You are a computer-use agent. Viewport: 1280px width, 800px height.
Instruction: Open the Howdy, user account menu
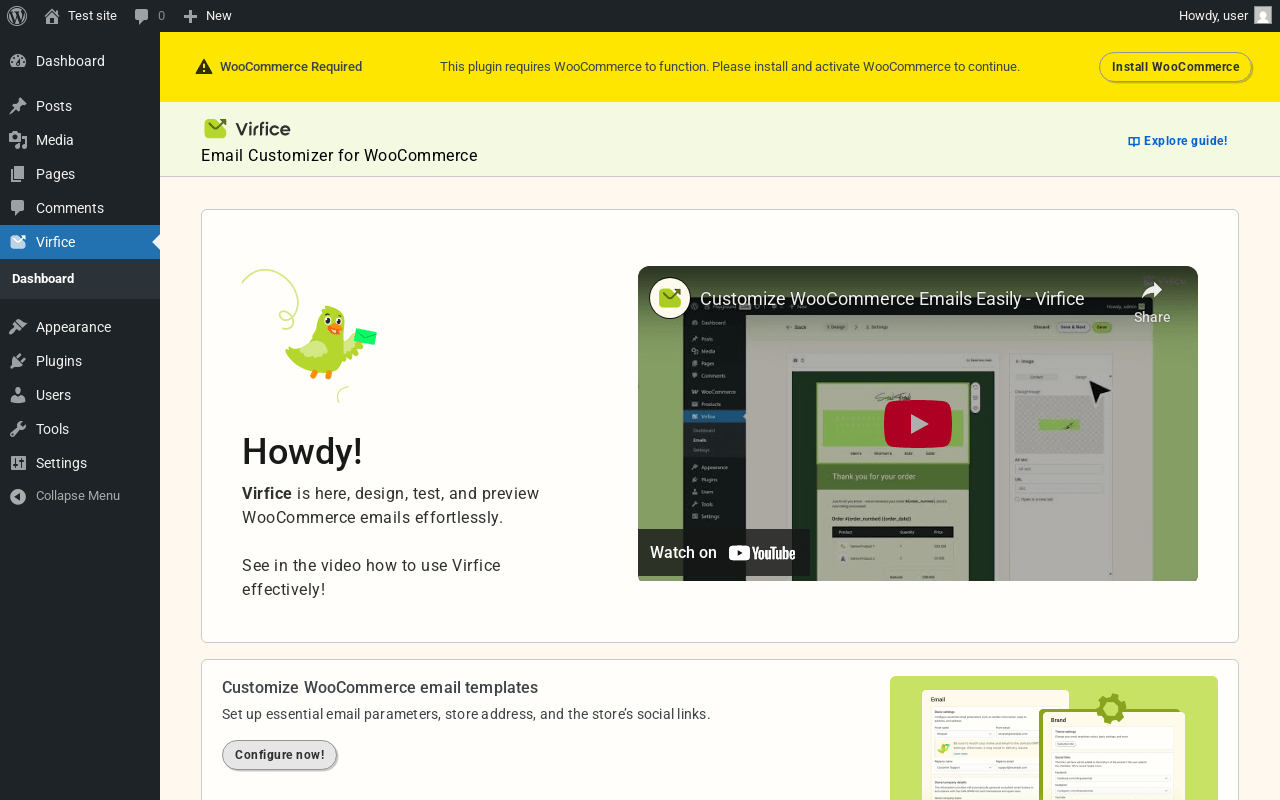[1213, 15]
